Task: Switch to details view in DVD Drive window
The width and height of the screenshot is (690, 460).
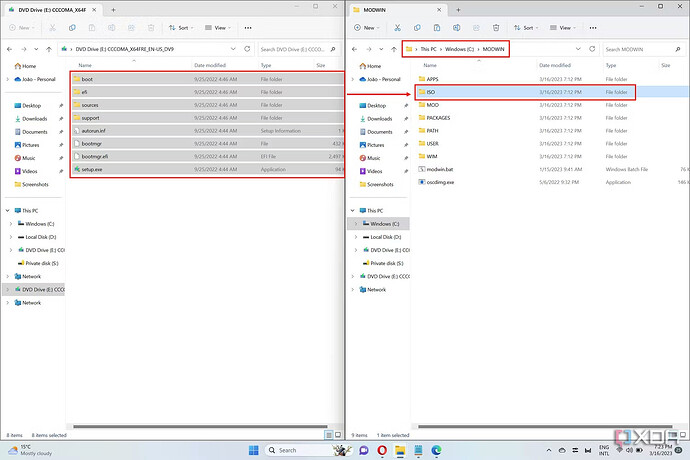Action: [x=329, y=435]
